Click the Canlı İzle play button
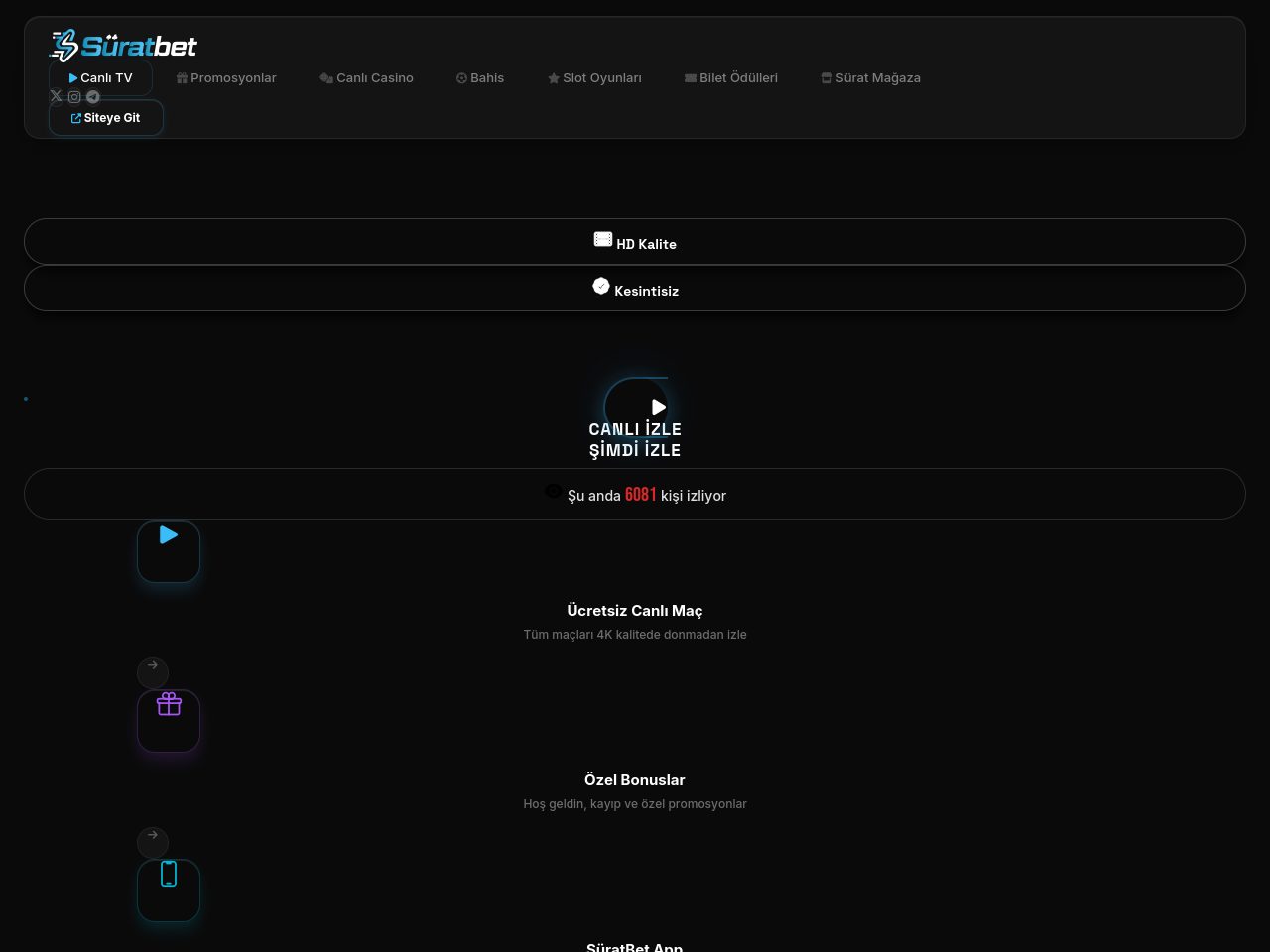 [x=636, y=408]
